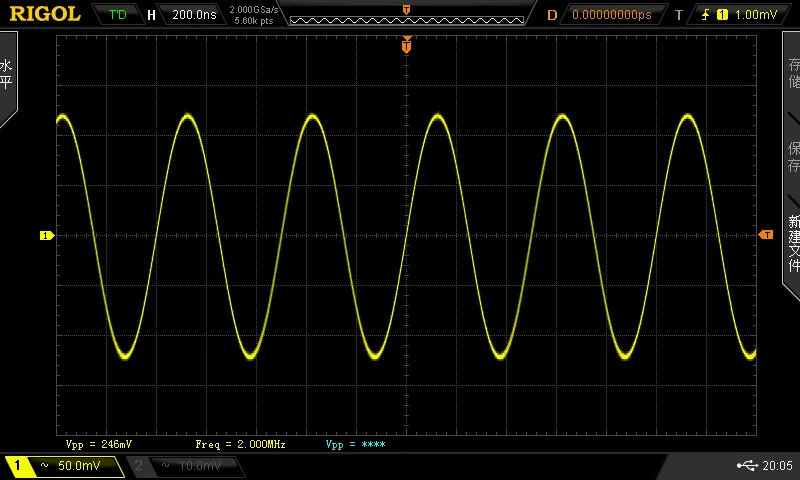Click the RIGOL logo
Screen dimensions: 800x480
tap(45, 14)
